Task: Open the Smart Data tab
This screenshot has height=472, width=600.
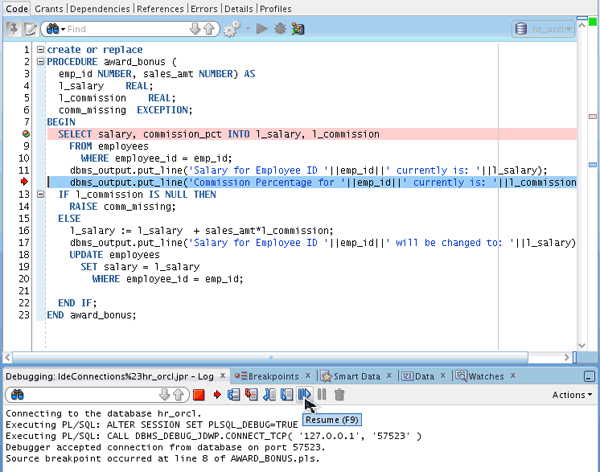Action: (x=355, y=376)
